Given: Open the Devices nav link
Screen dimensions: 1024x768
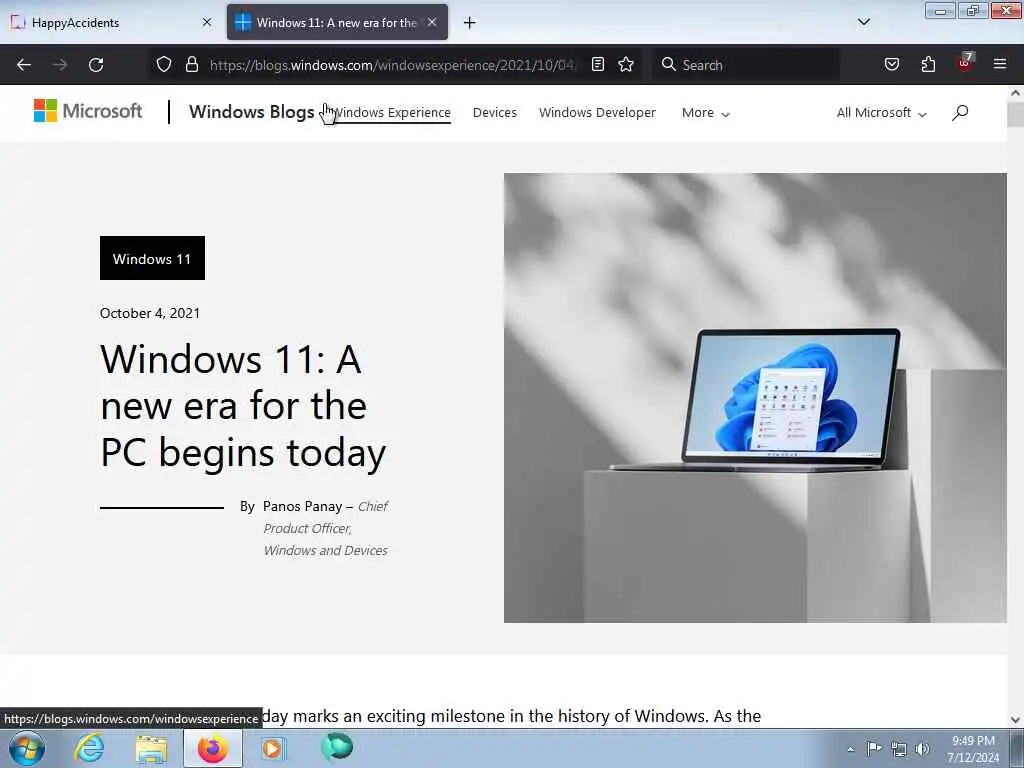Looking at the screenshot, I should 494,112.
